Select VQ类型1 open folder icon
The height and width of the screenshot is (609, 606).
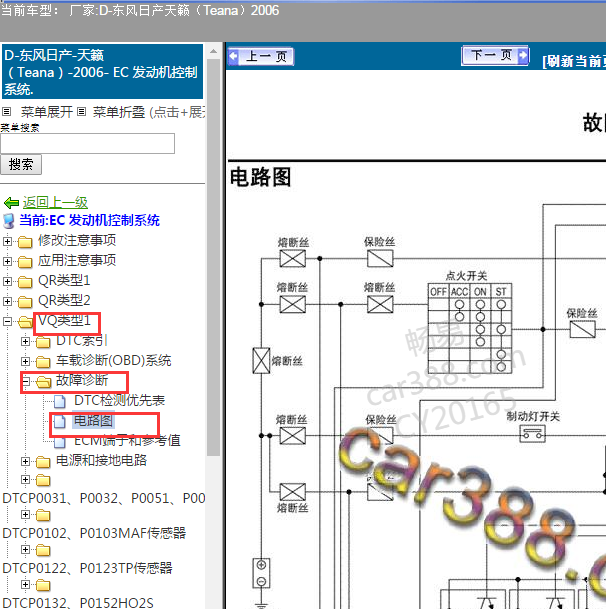[26, 322]
